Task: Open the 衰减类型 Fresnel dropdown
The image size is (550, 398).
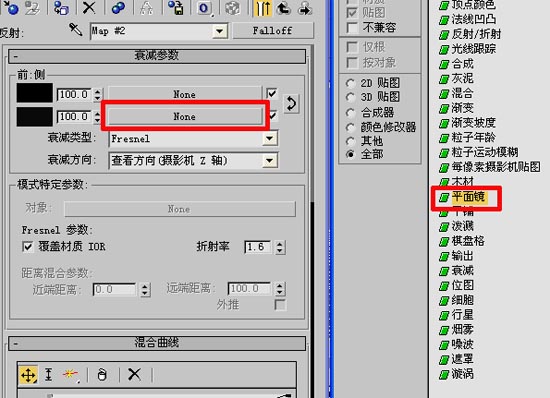Action: (x=269, y=139)
